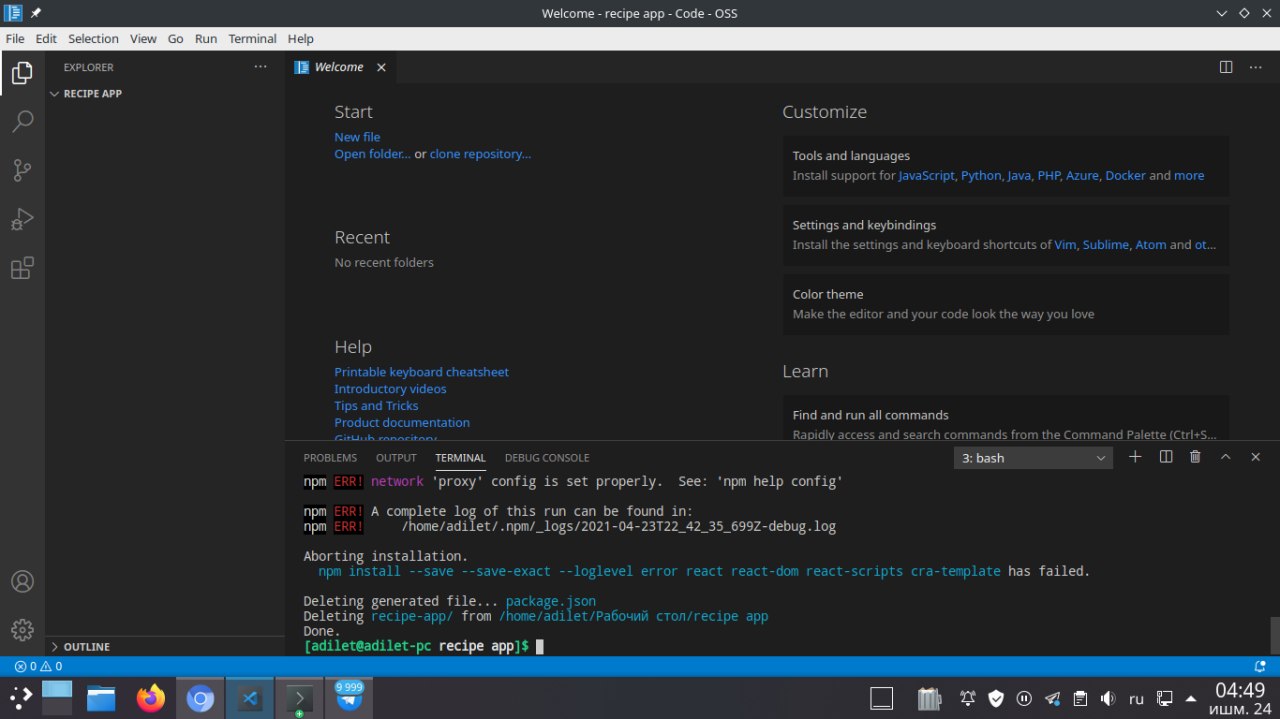Open the application launcher on taskbar
The height and width of the screenshot is (719, 1280).
point(21,698)
